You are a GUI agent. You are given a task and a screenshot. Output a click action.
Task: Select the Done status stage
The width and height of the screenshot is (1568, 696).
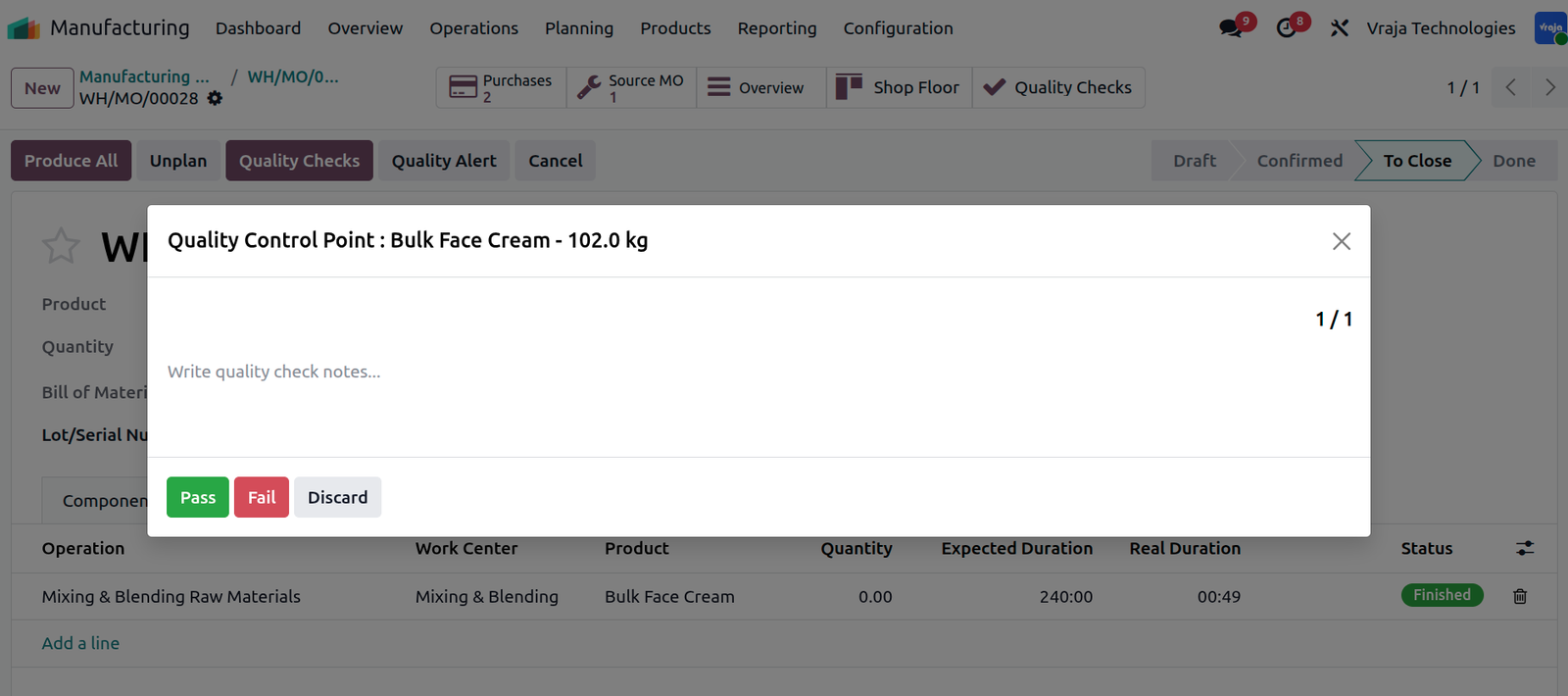(x=1514, y=161)
